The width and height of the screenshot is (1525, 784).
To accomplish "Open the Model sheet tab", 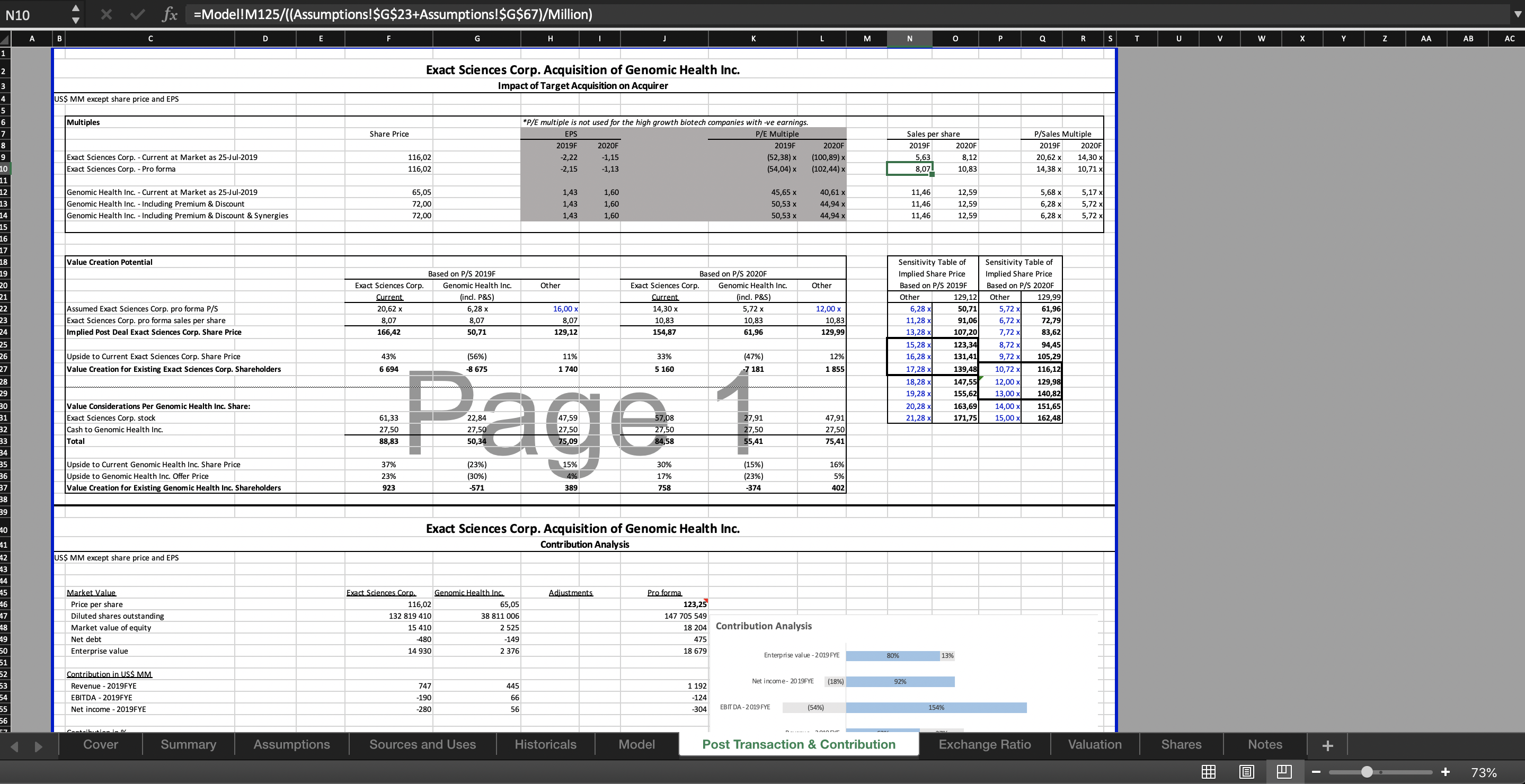I will click(x=636, y=744).
